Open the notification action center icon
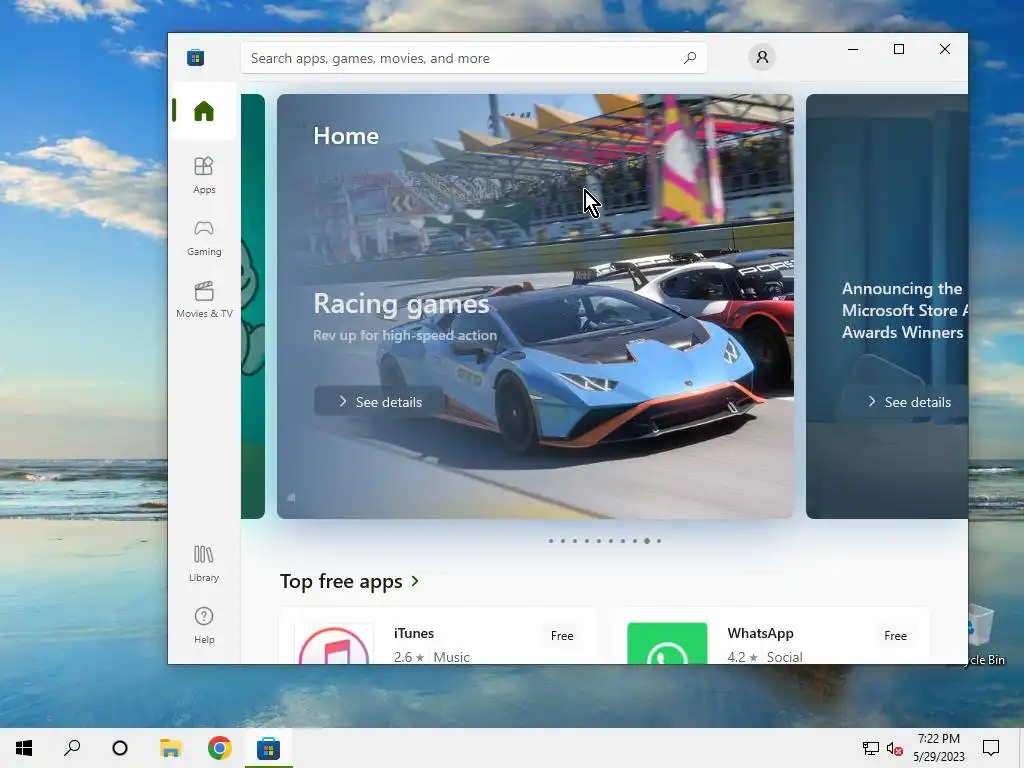The width and height of the screenshot is (1024, 768). tap(991, 748)
